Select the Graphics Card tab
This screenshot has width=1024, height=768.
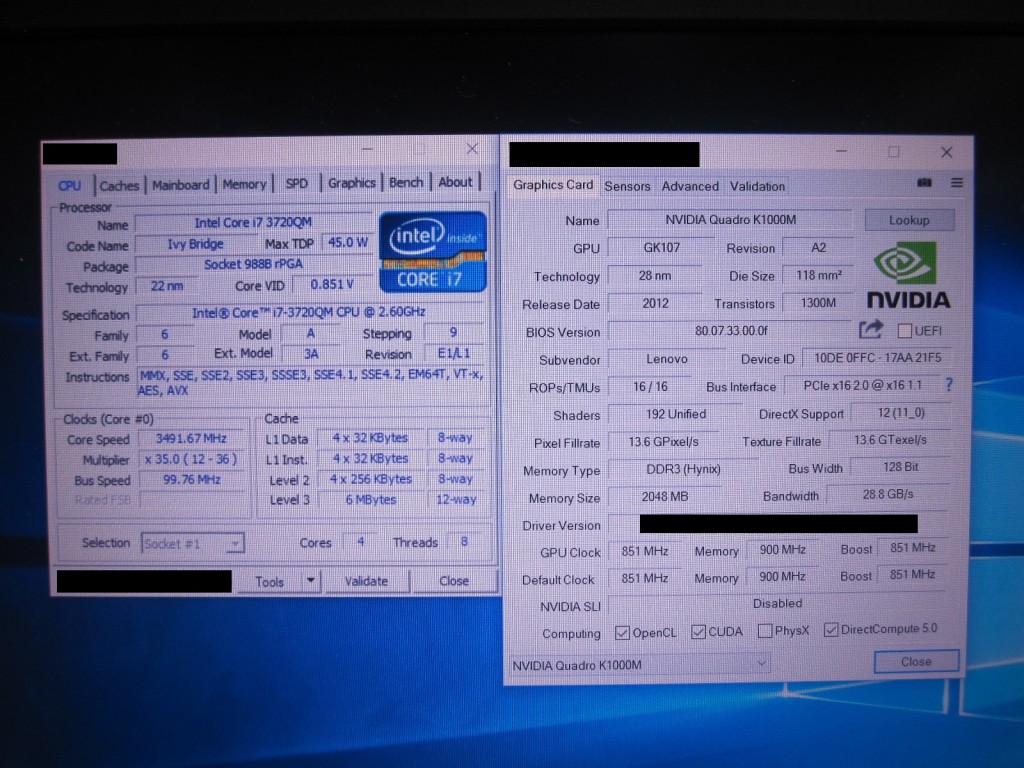[552, 185]
